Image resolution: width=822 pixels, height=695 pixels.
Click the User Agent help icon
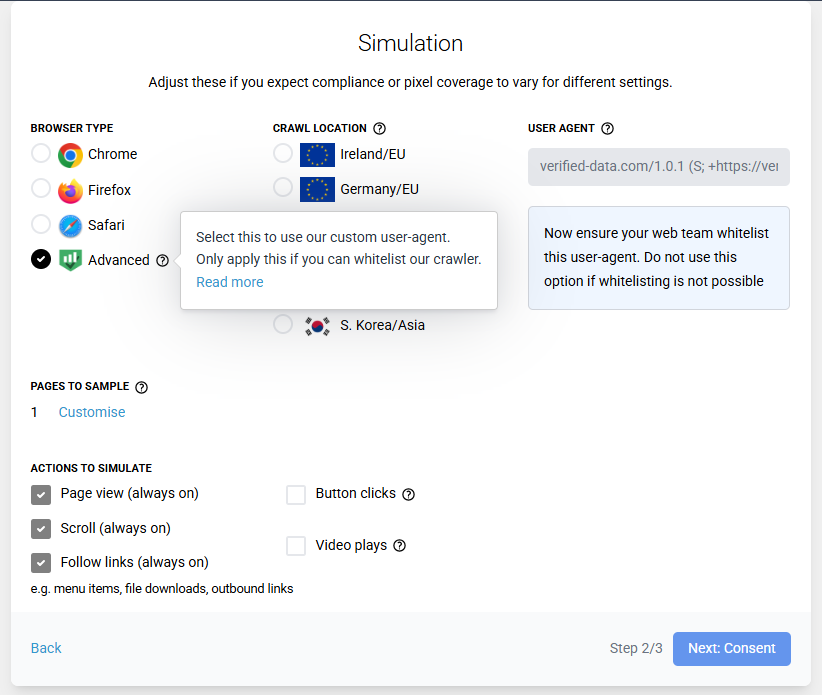[607, 128]
